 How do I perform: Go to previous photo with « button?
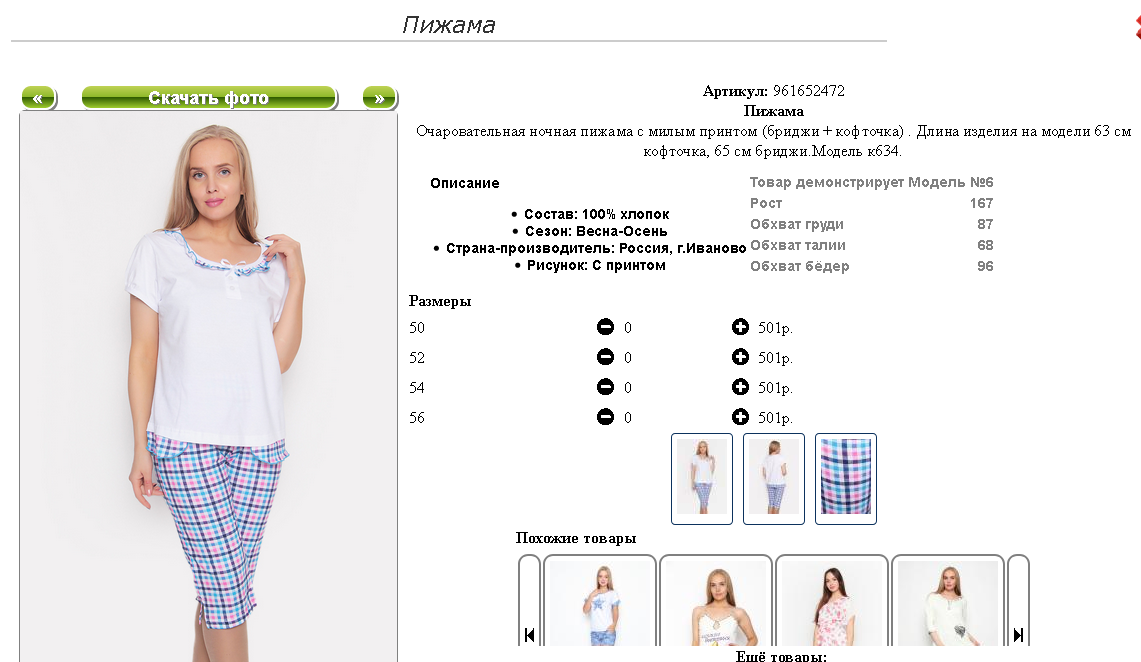(39, 97)
